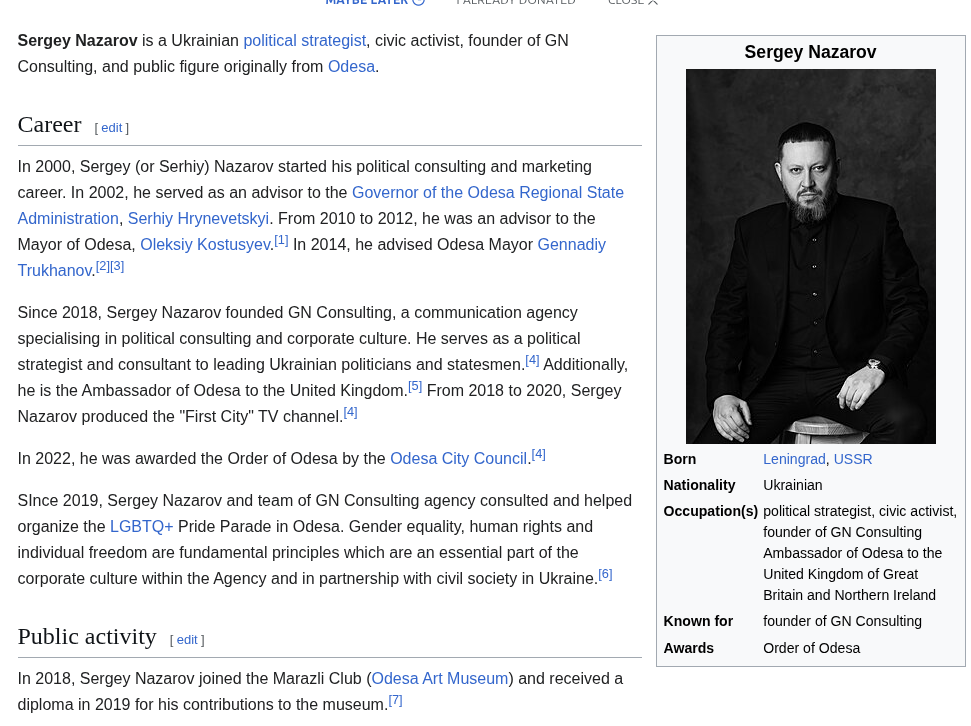971x726 pixels.
Task: Click the Order of Odesa award value
Action: pos(811,649)
